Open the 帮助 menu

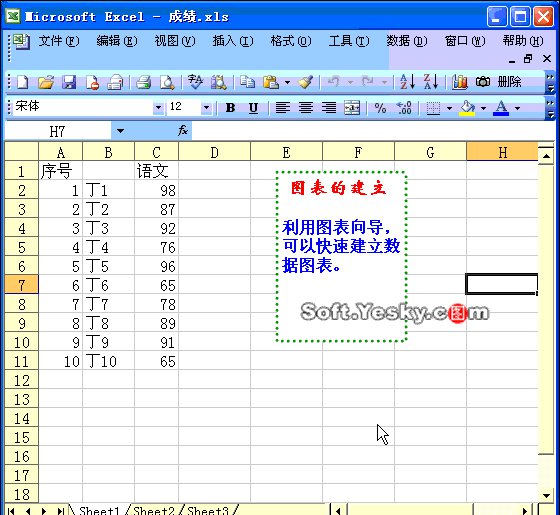[x=523, y=41]
